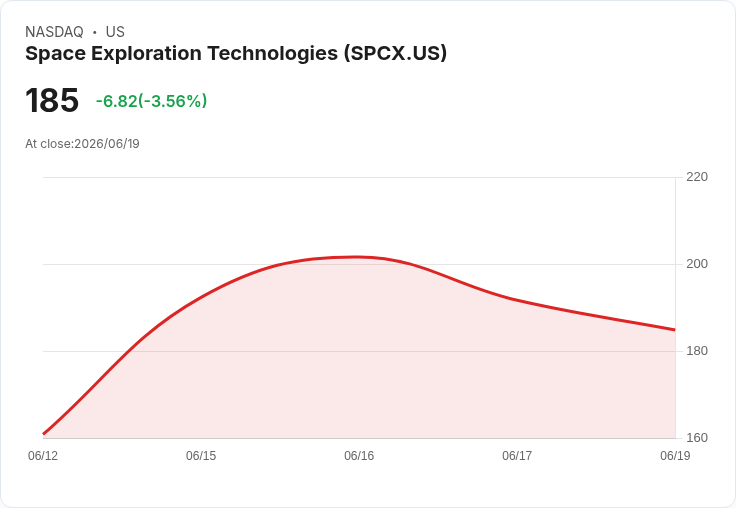
Task: Click the Space Exploration Technologies (SPCX.US) title
Action: click(236, 54)
